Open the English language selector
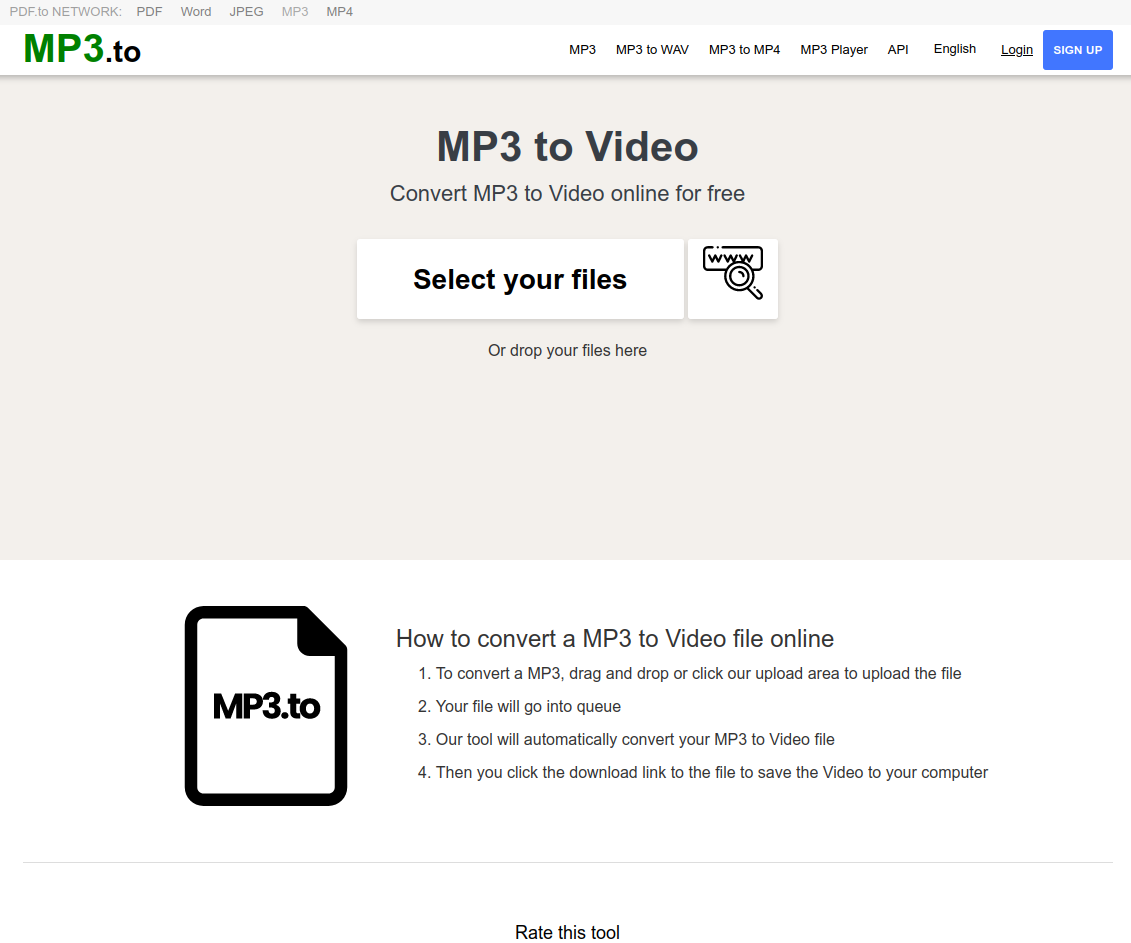The width and height of the screenshot is (1131, 943). (954, 49)
